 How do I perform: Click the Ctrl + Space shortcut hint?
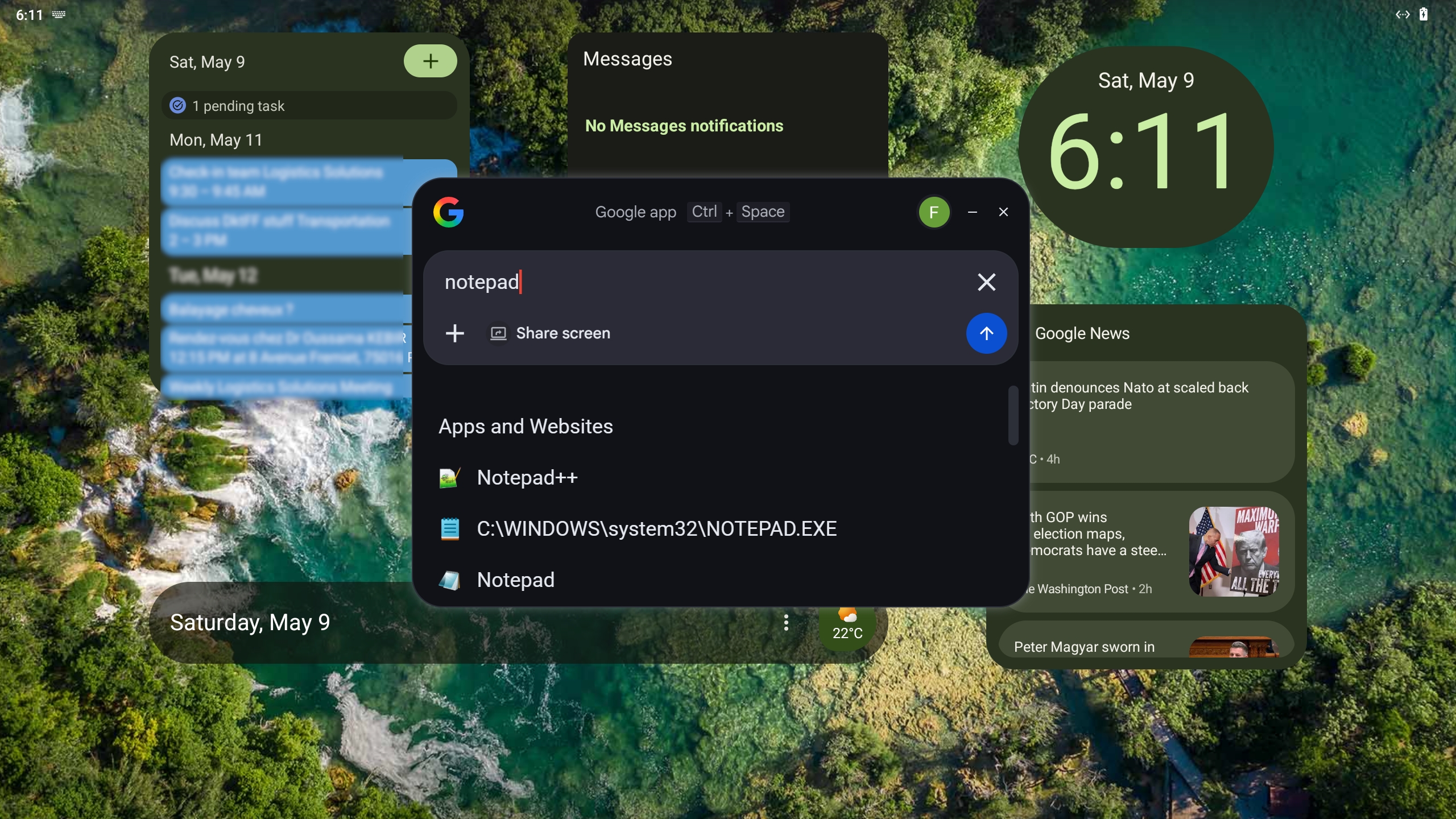pos(738,212)
